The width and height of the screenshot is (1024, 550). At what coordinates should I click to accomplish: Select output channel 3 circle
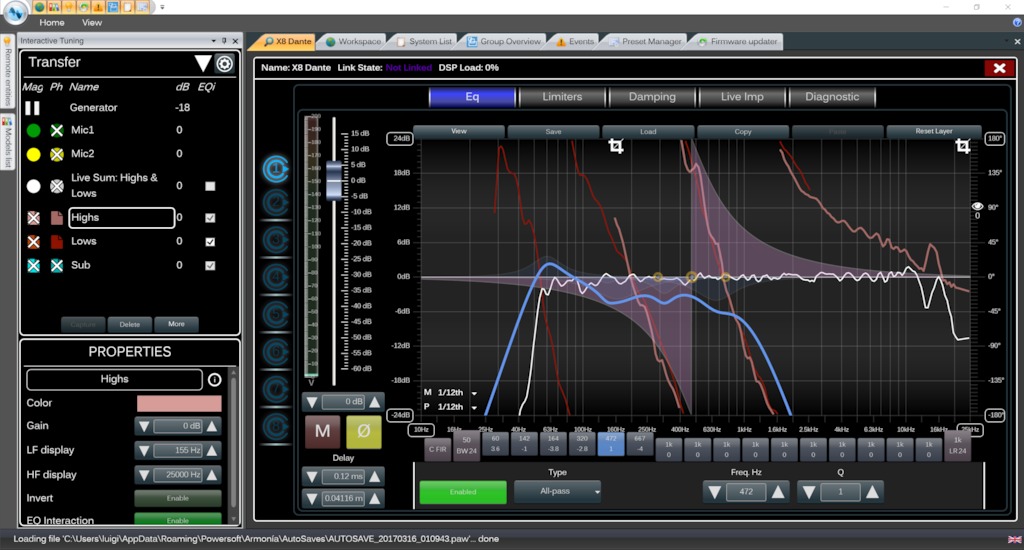[276, 240]
